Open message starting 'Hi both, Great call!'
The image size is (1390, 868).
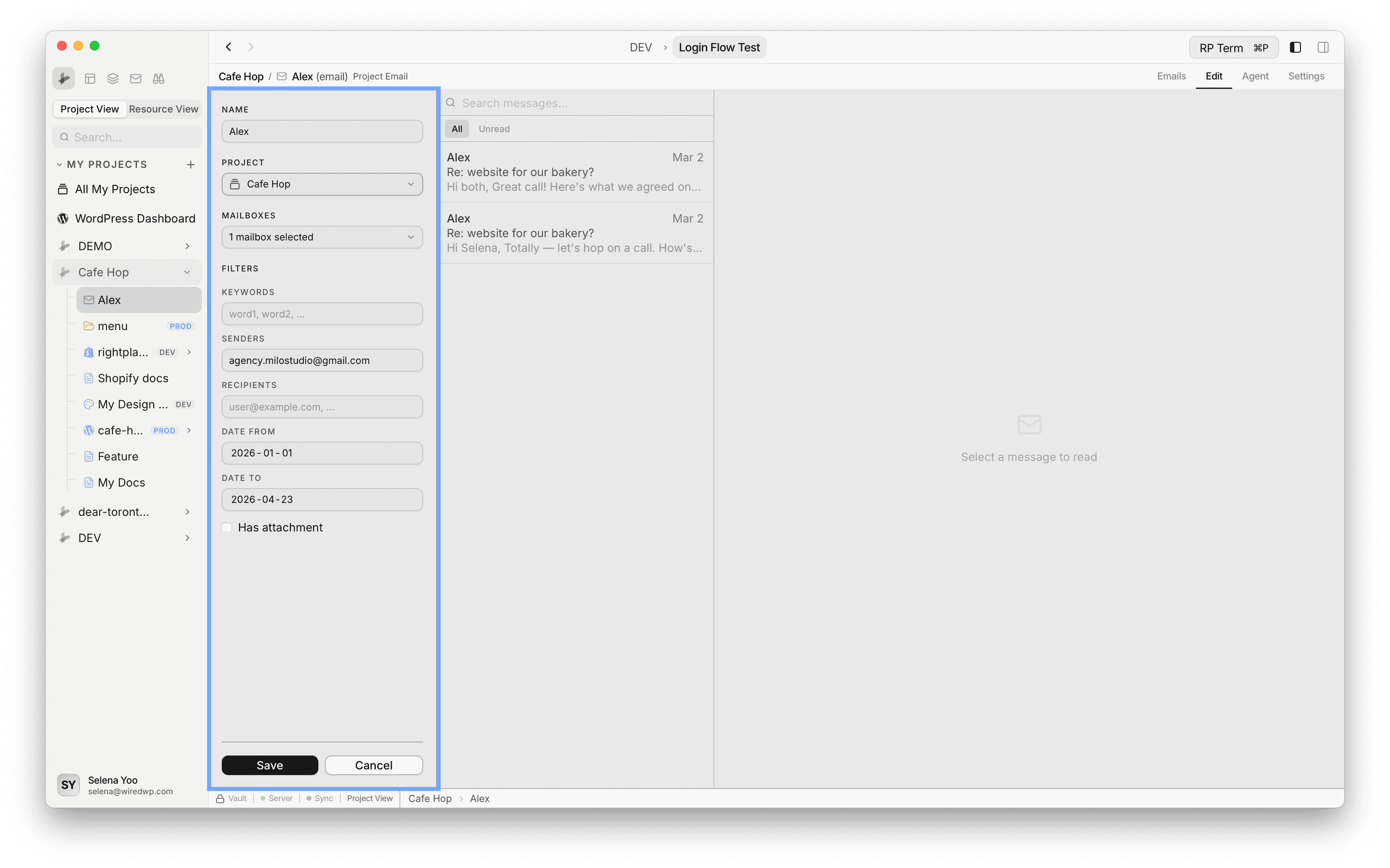point(577,172)
